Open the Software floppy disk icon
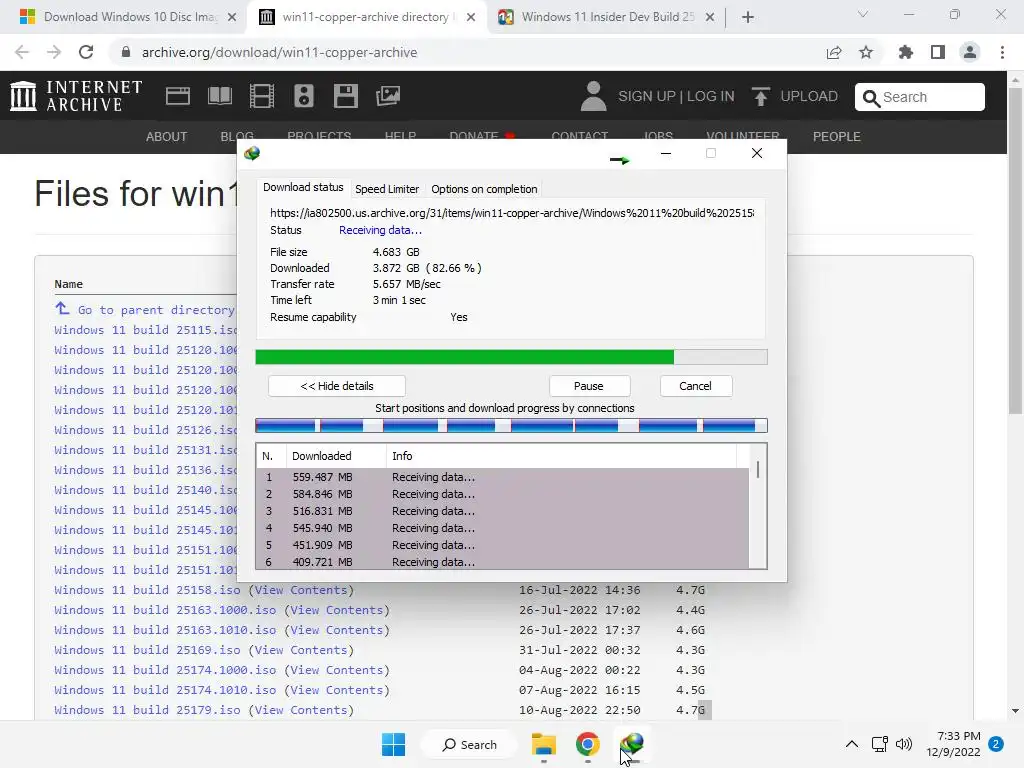Screen dimensions: 1024x768 [345, 96]
